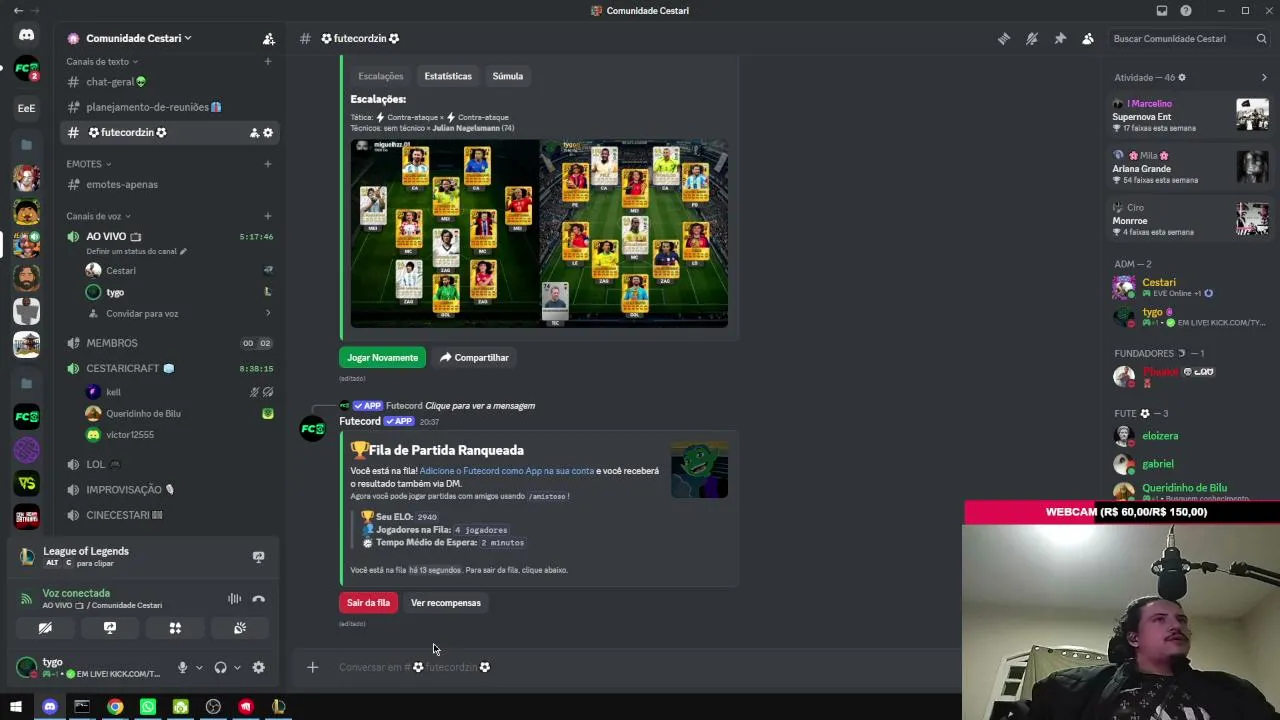Open microphone input options arrow

[x=199, y=668]
